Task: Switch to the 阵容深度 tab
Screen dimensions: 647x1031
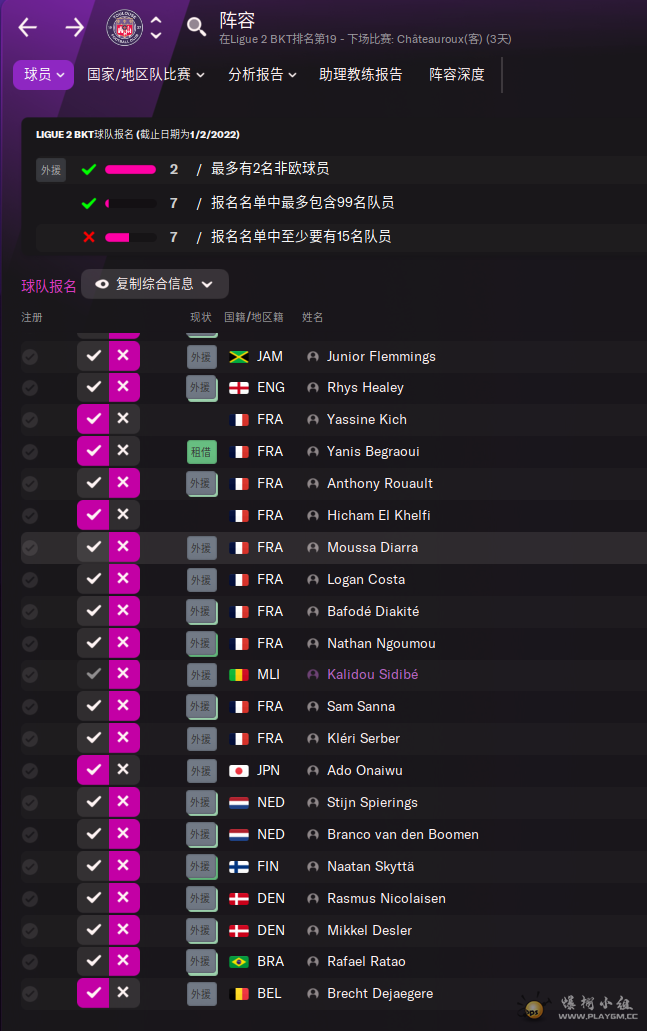Action: click(x=456, y=74)
